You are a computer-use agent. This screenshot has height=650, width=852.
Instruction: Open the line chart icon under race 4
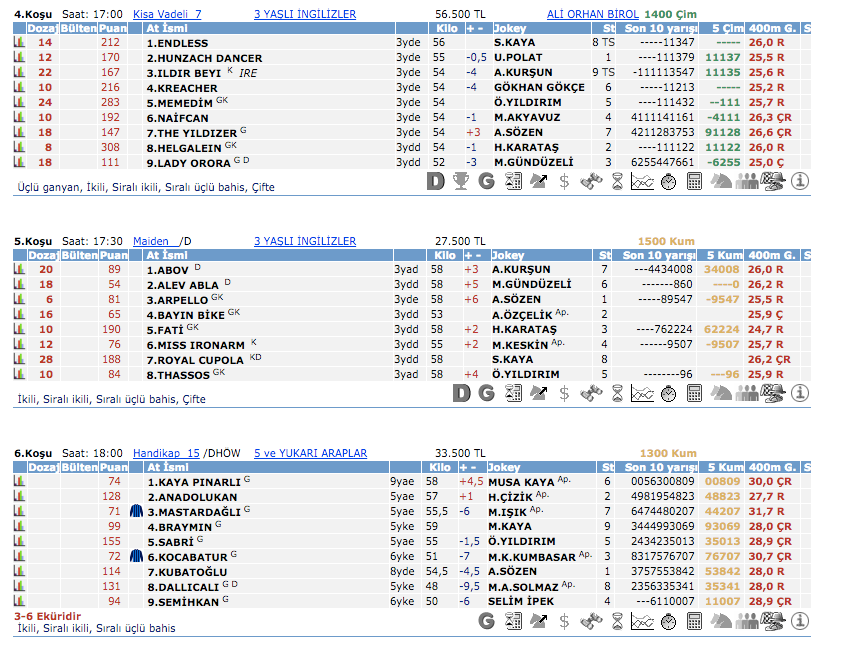point(643,181)
